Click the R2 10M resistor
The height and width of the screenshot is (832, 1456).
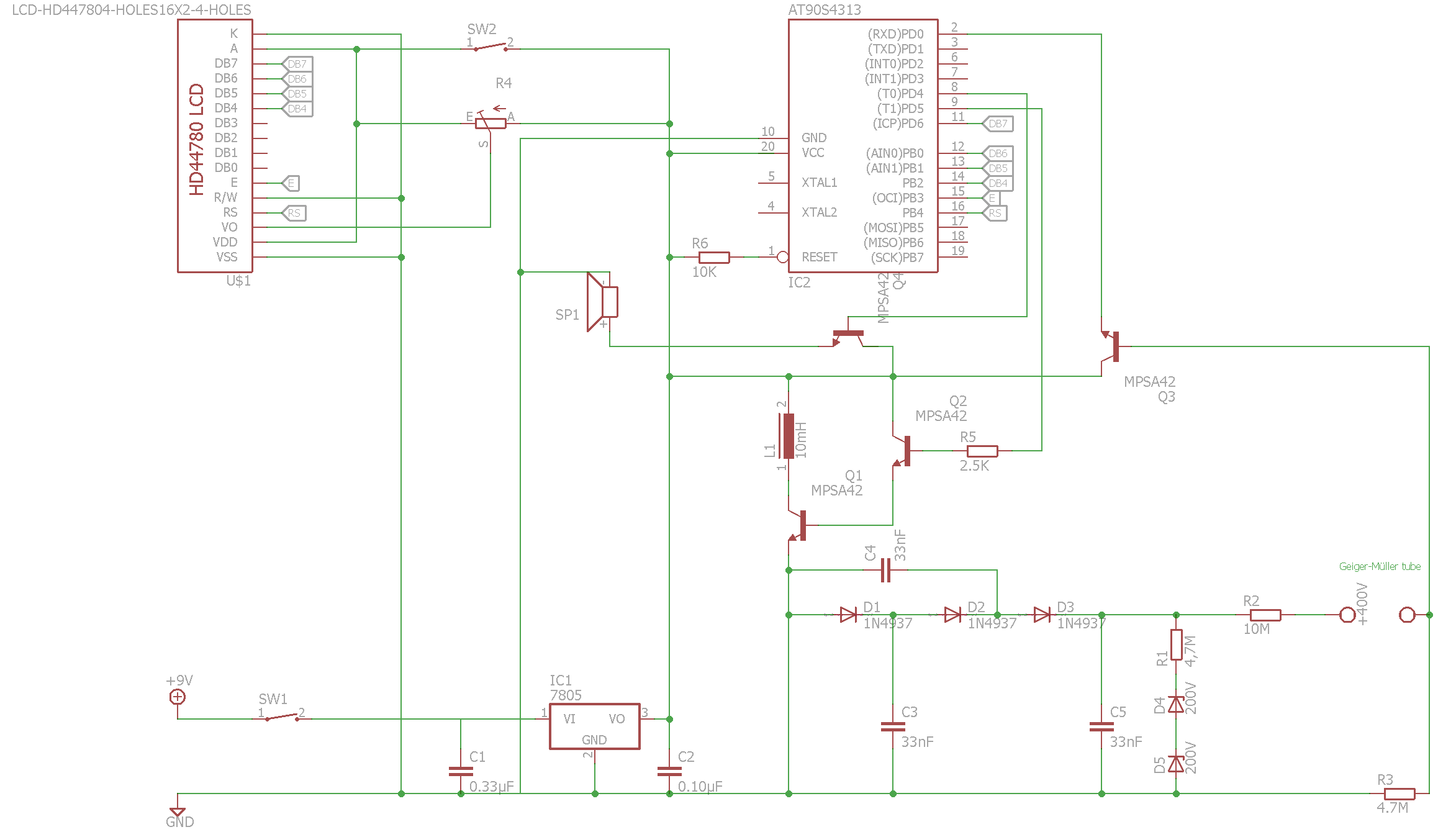[x=1265, y=615]
